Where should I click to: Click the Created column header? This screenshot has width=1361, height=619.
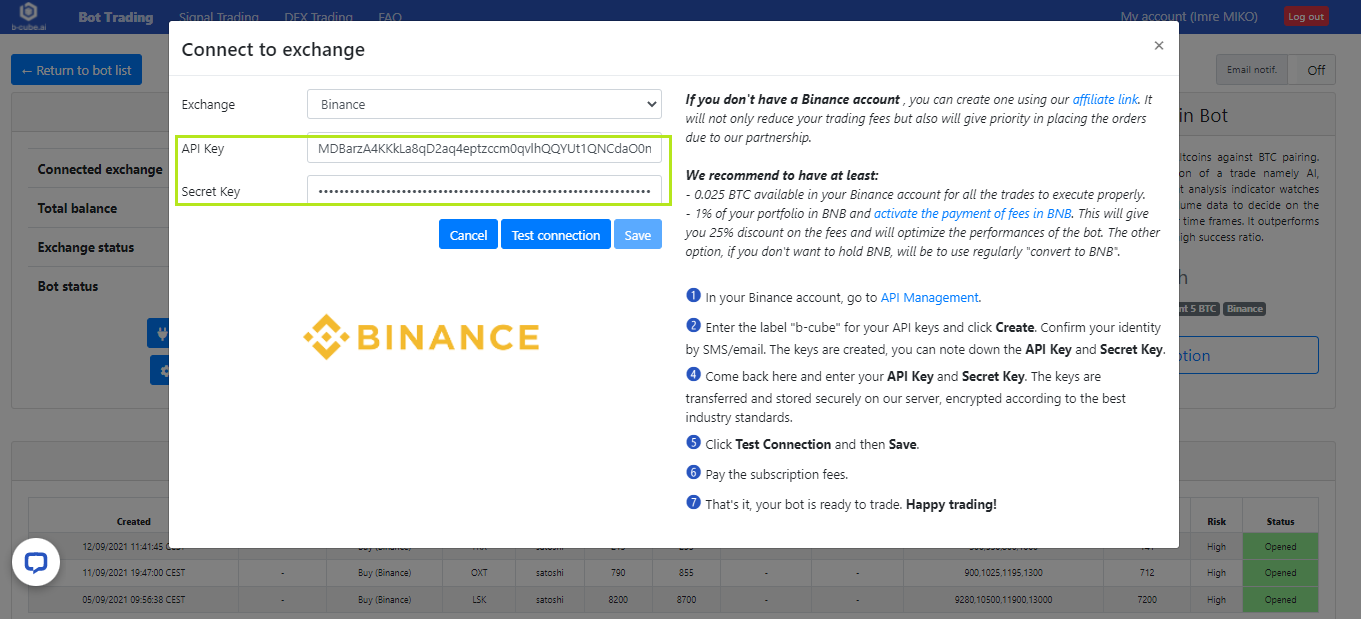(x=133, y=521)
